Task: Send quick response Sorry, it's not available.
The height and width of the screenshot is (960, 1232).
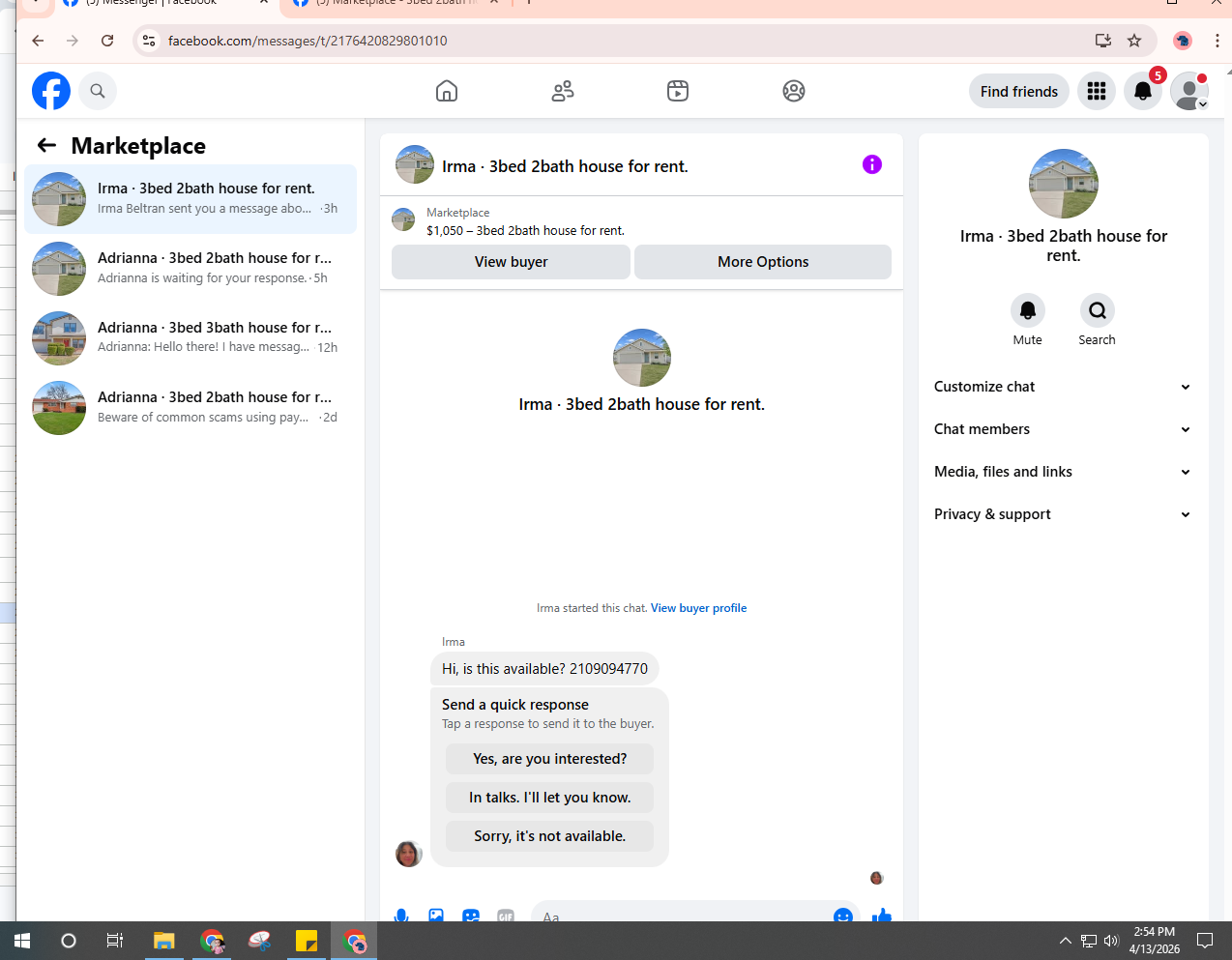Action: click(549, 836)
